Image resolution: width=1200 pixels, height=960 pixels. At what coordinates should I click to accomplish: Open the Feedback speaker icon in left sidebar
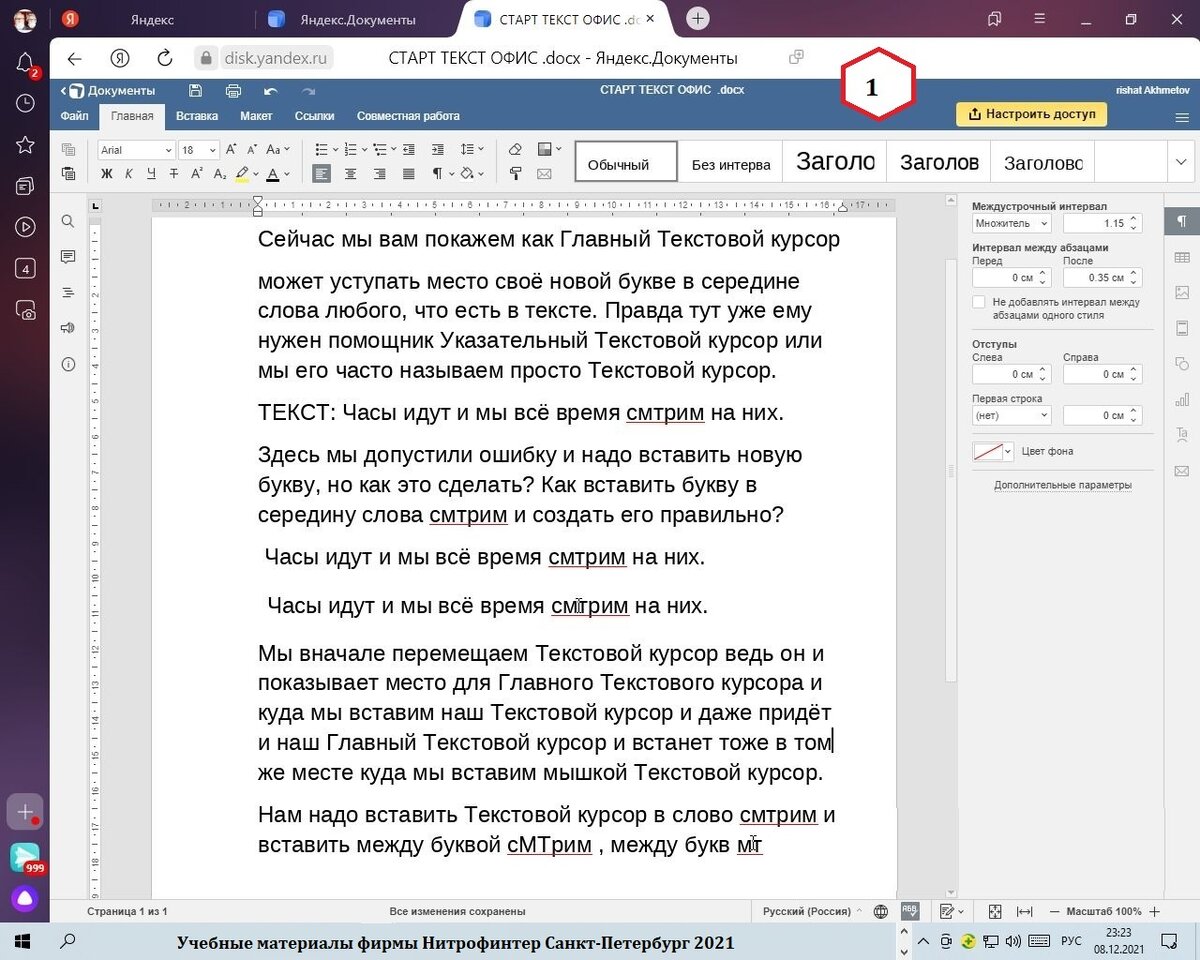pos(68,328)
